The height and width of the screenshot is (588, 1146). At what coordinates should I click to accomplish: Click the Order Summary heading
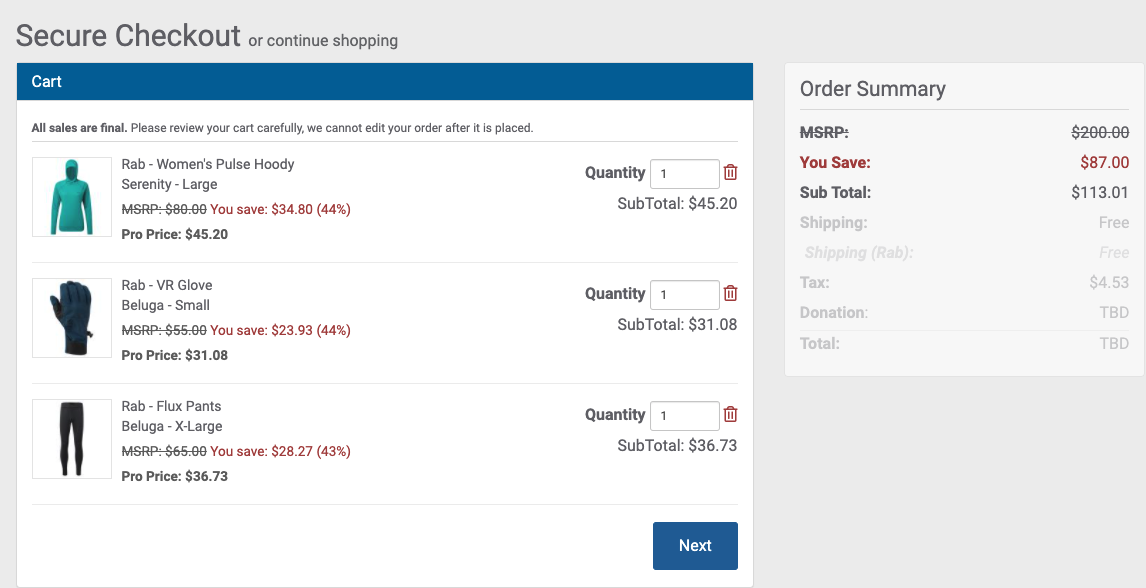click(x=872, y=89)
